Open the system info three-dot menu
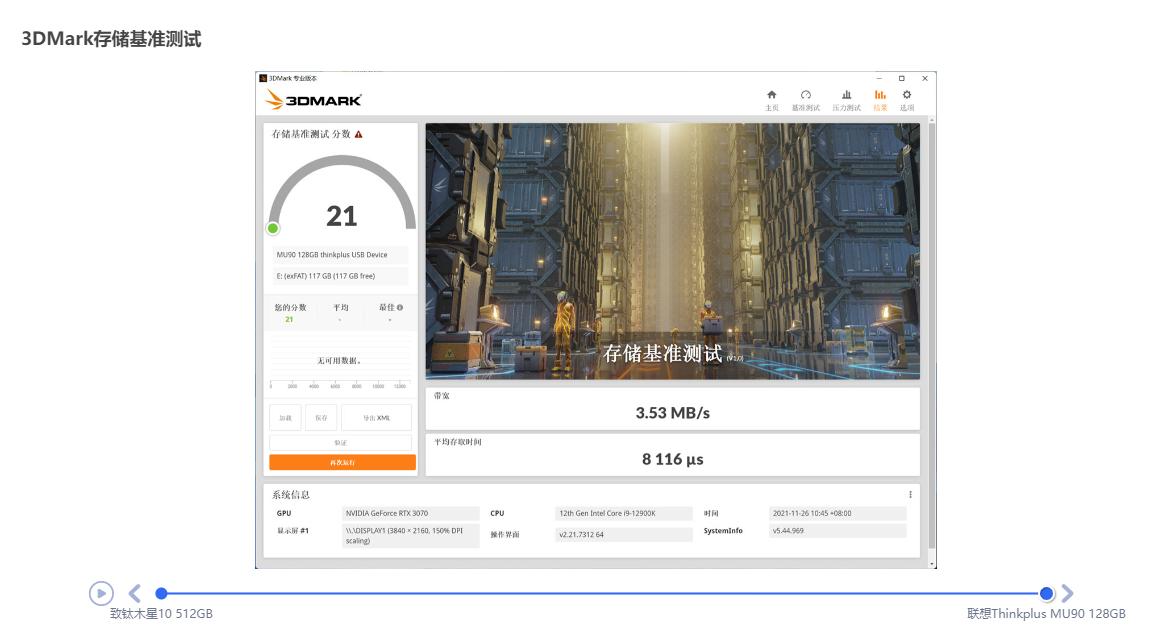This screenshot has width=1156, height=641. tap(910, 495)
